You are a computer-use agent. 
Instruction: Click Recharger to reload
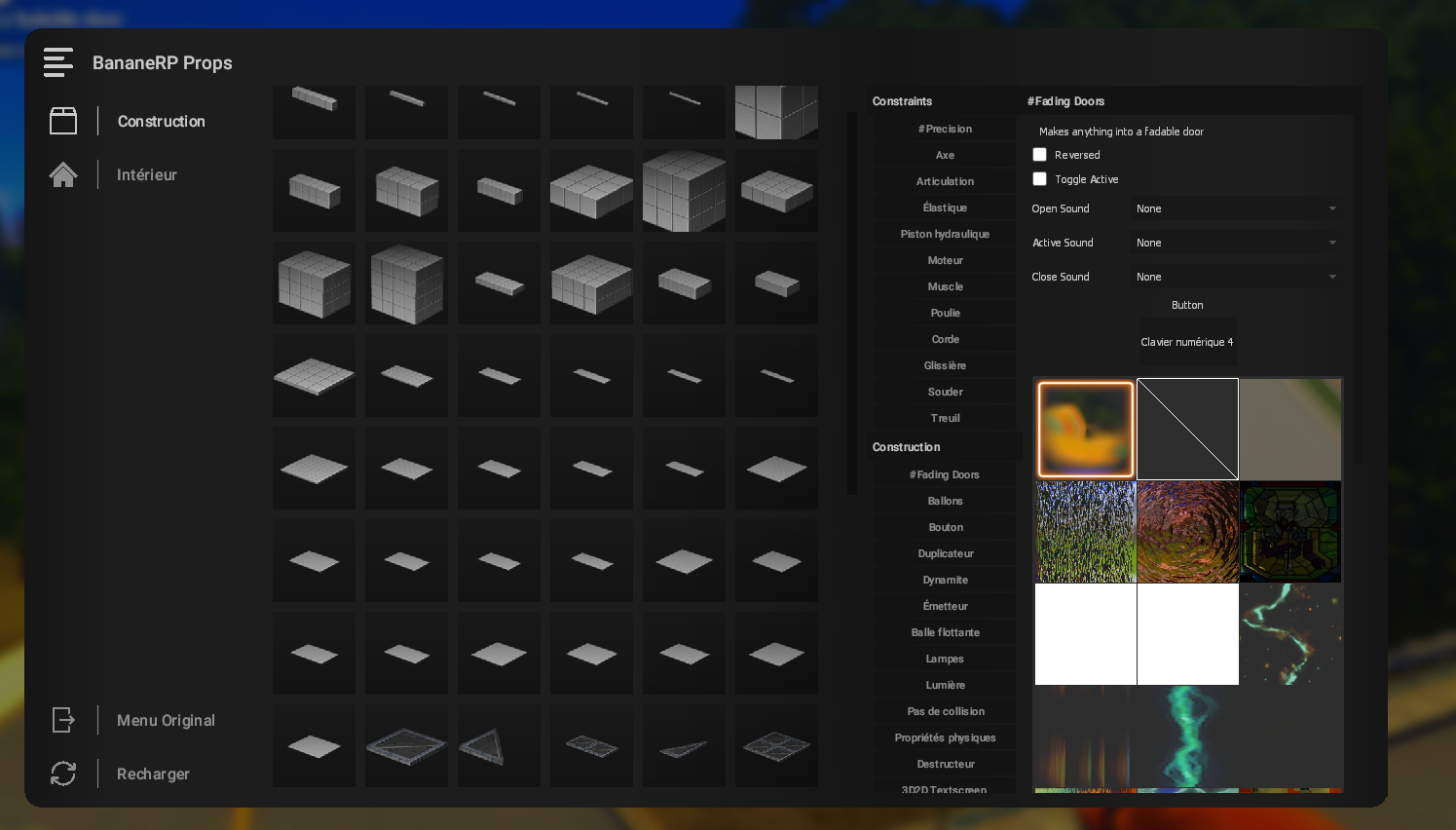click(153, 773)
